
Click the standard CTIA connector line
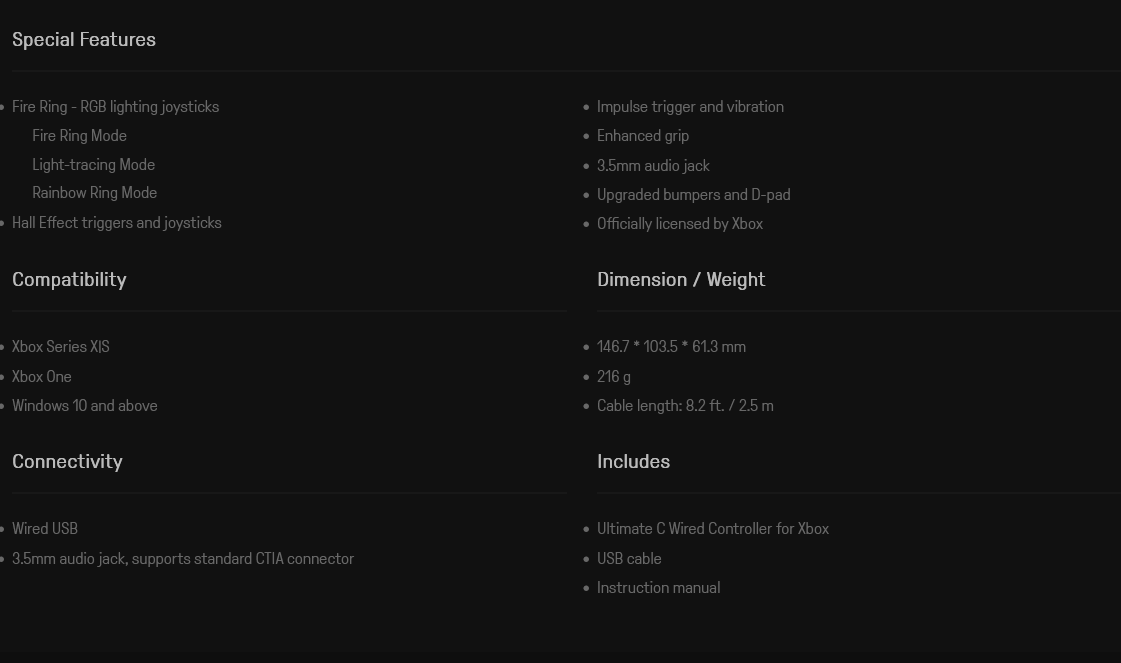pos(183,559)
